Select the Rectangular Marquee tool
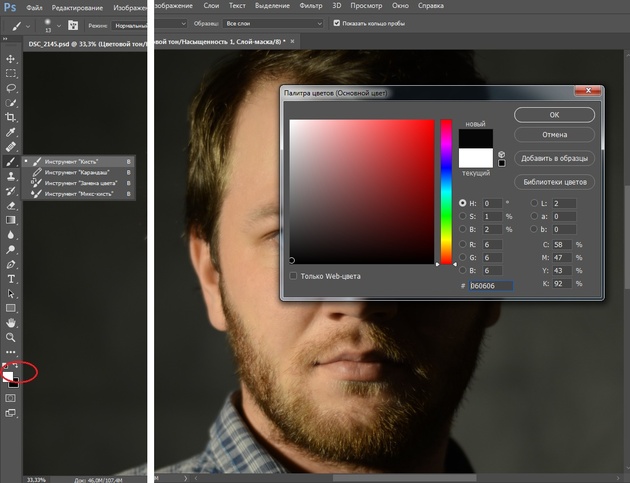 [x=12, y=73]
